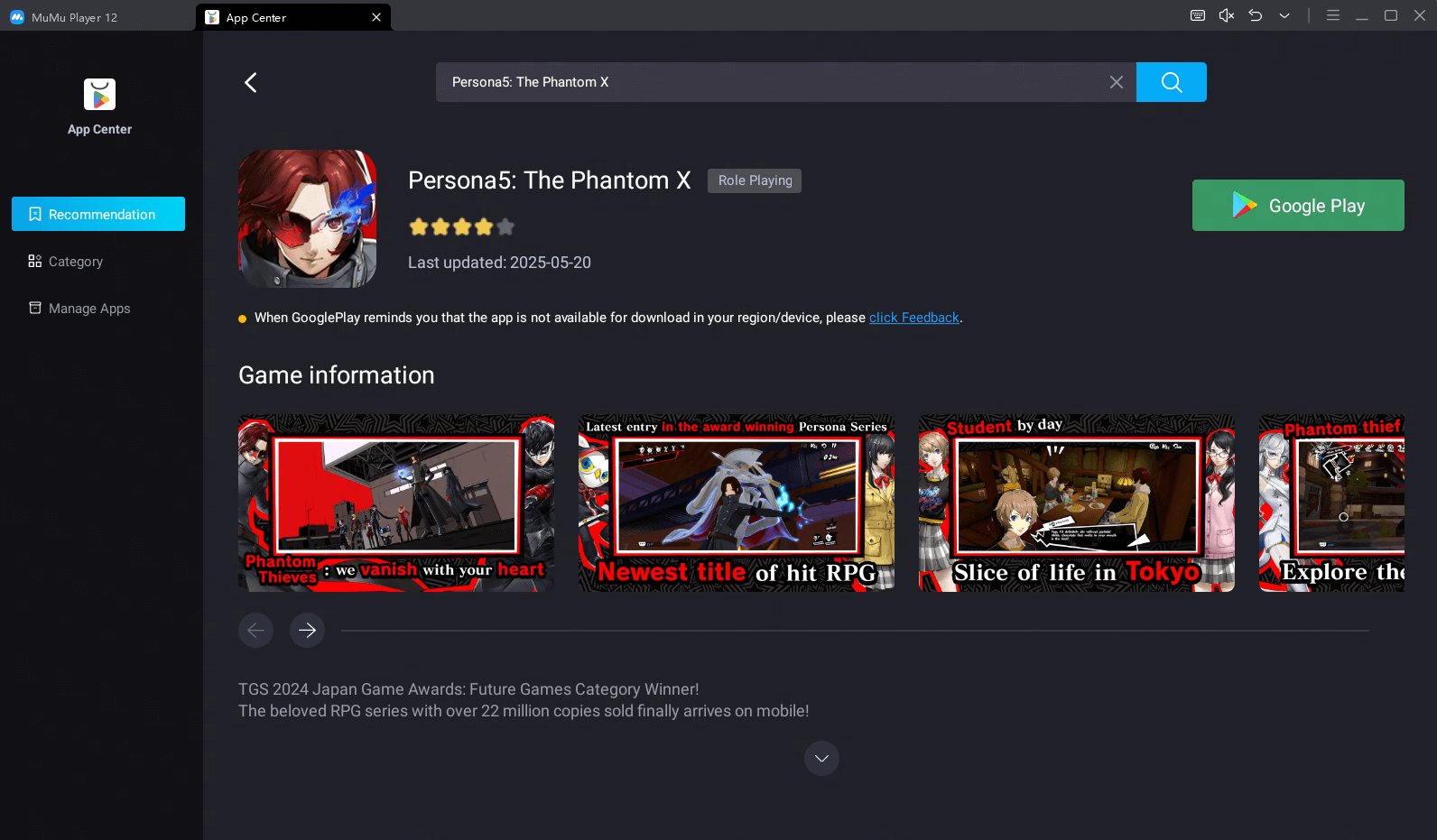Click the Recommendation bookmark icon
This screenshot has width=1437, height=840.
(x=35, y=214)
